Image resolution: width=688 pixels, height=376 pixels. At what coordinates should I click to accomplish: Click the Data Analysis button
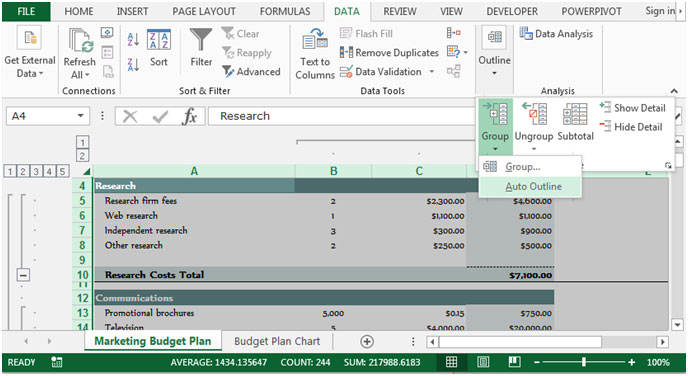556,34
